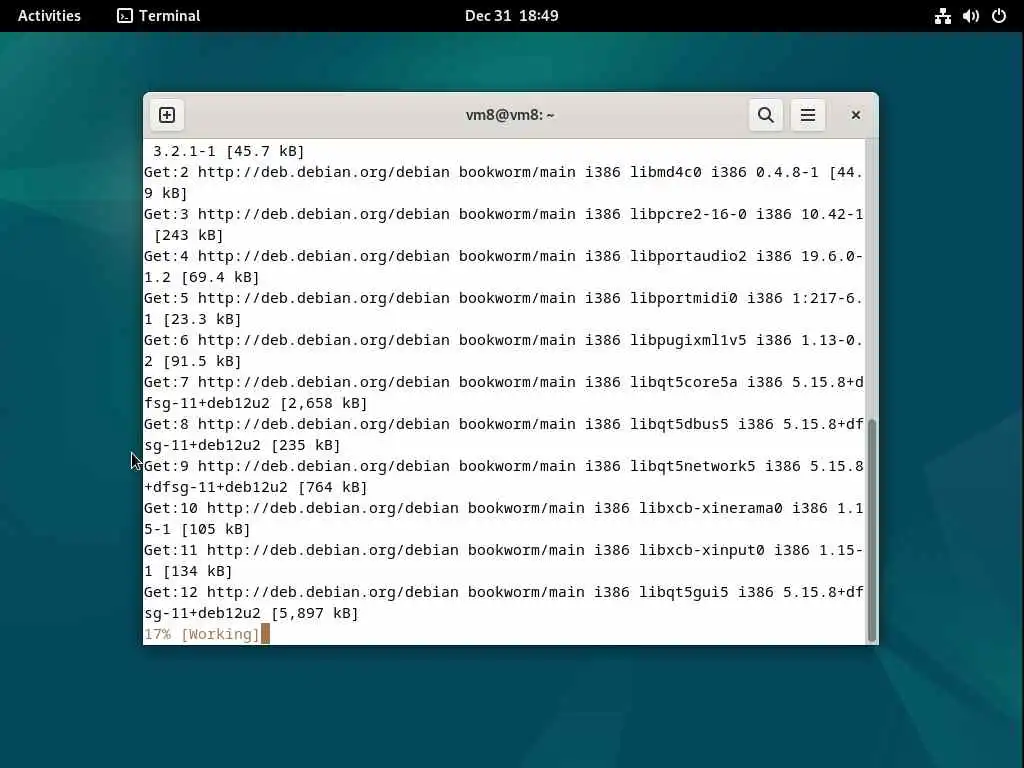This screenshot has height=768, width=1024.
Task: Click the Get:12 libqt5gui5 line
Action: (x=504, y=592)
